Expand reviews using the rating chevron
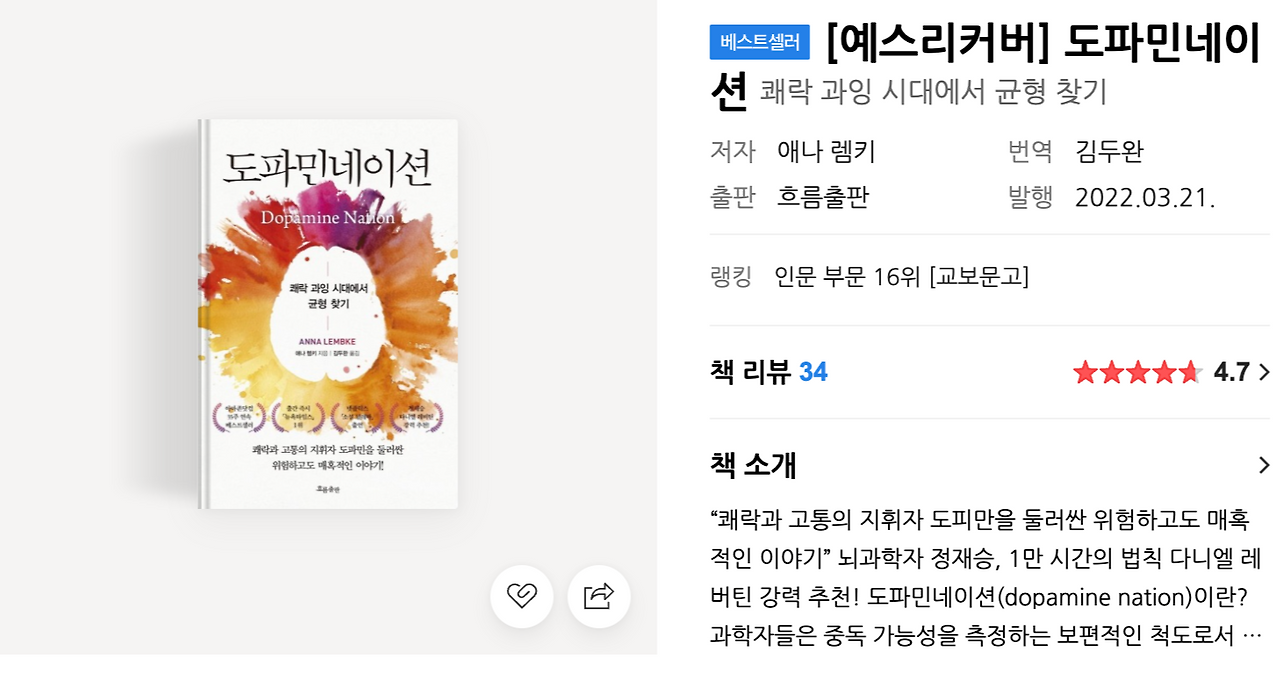1280x673 pixels. tap(1264, 372)
